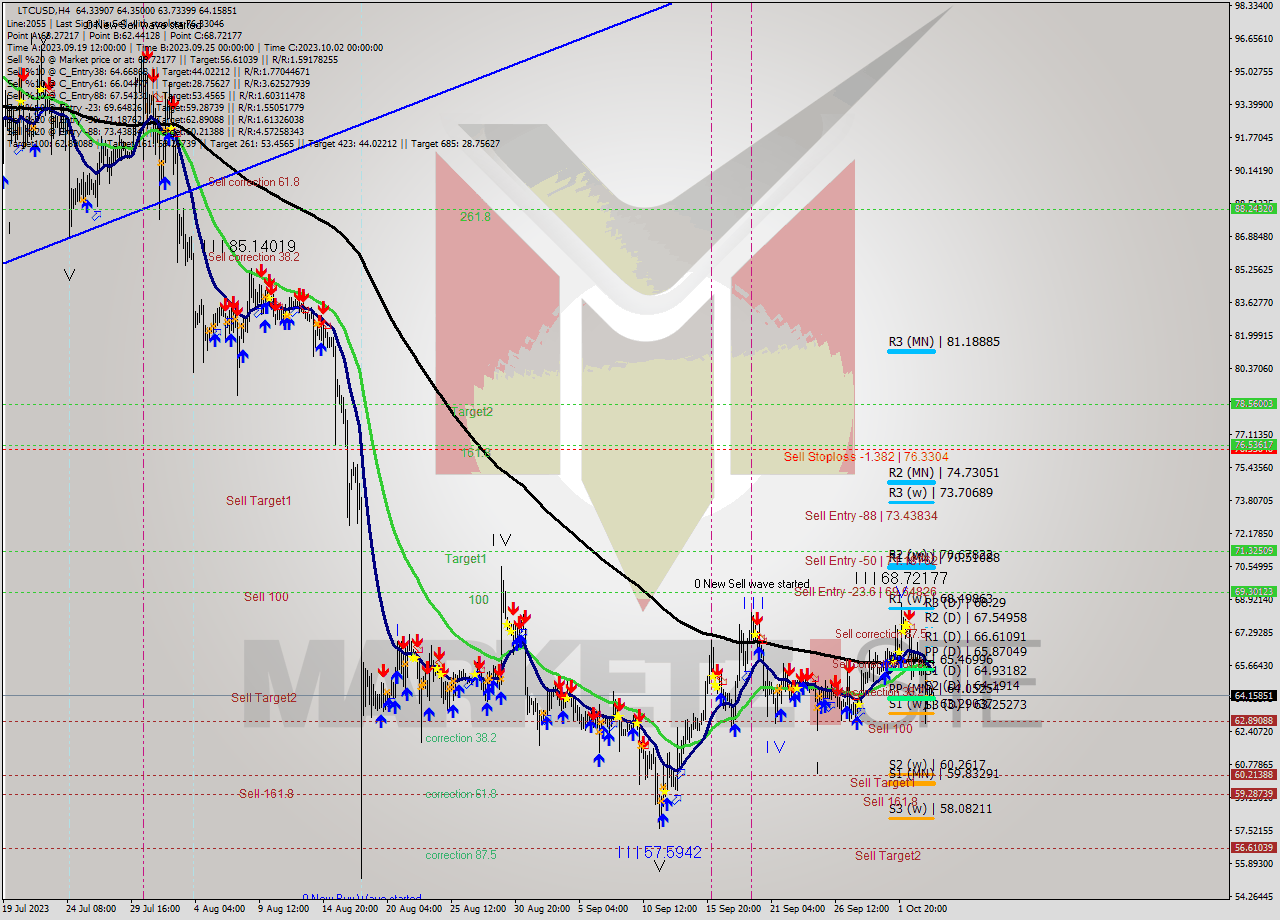Click the 20 Aug 04:00 time label
The width and height of the screenshot is (1280, 920).
(x=413, y=909)
